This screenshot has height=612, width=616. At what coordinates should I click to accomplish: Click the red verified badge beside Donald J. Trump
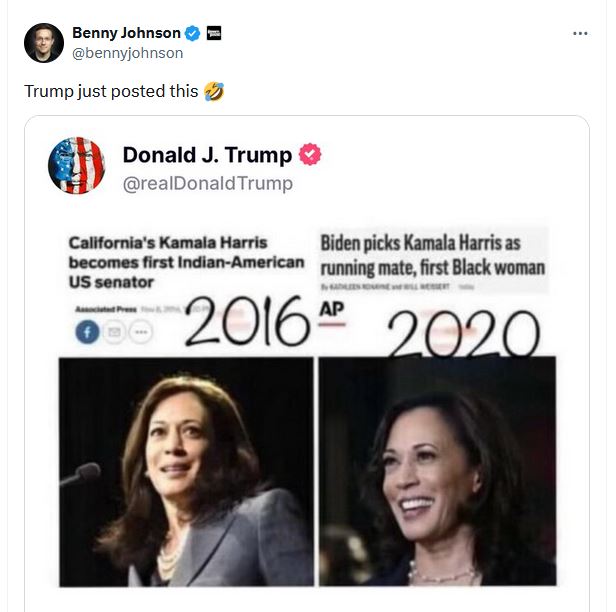tap(310, 155)
